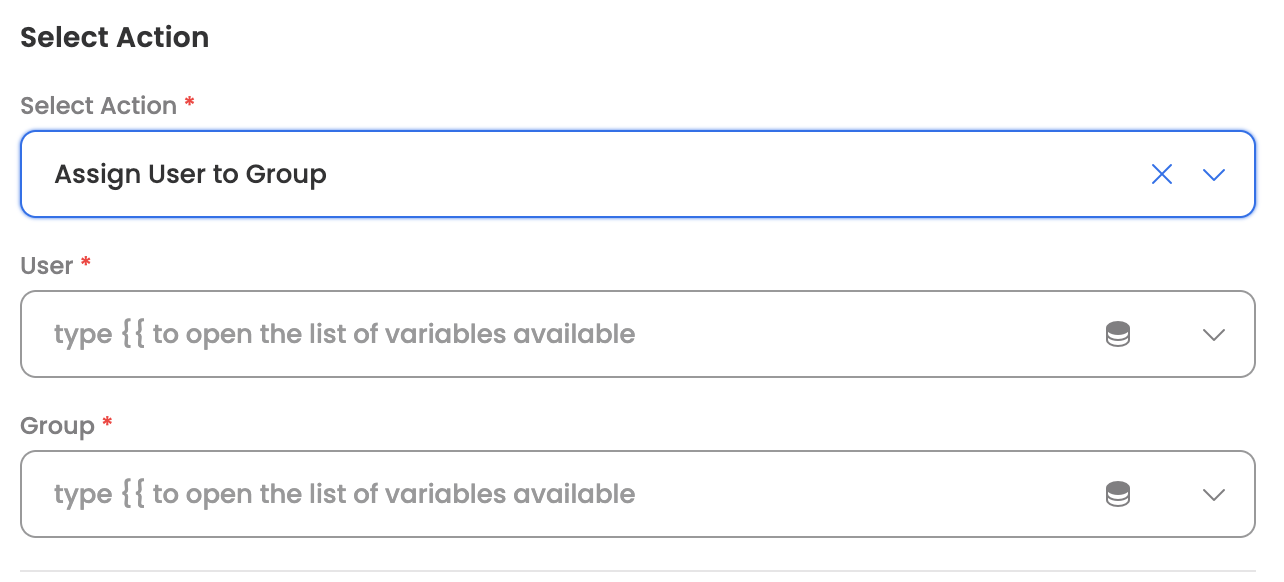Screen dimensions: 1284x582
Task: Click the red asterisk beside Group label
Action: [x=107, y=422]
